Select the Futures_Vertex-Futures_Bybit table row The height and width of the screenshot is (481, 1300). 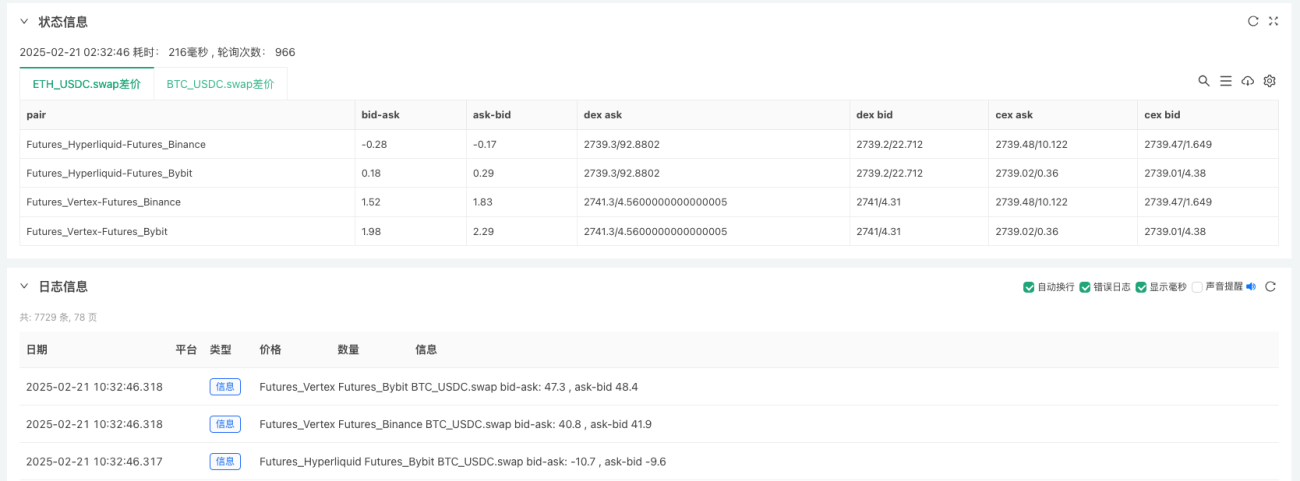click(649, 231)
